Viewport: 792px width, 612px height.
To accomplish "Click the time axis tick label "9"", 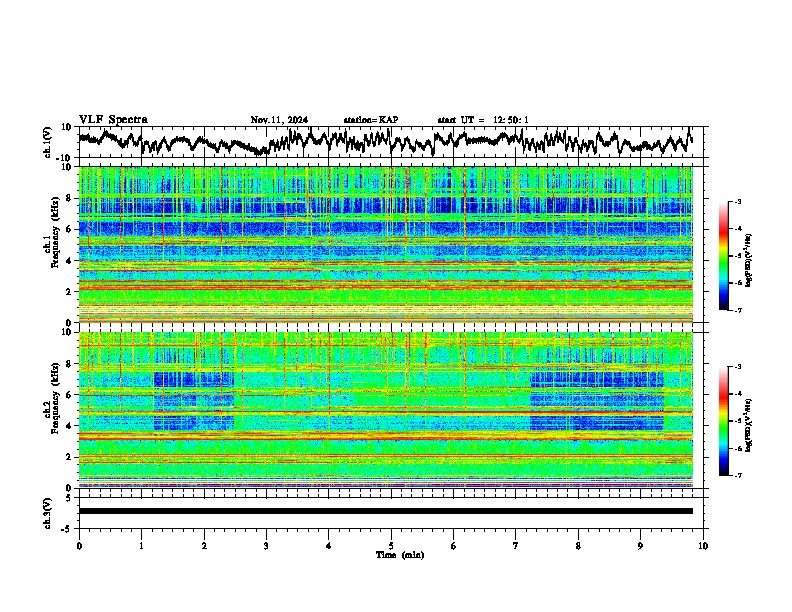I will pyautogui.click(x=640, y=546).
